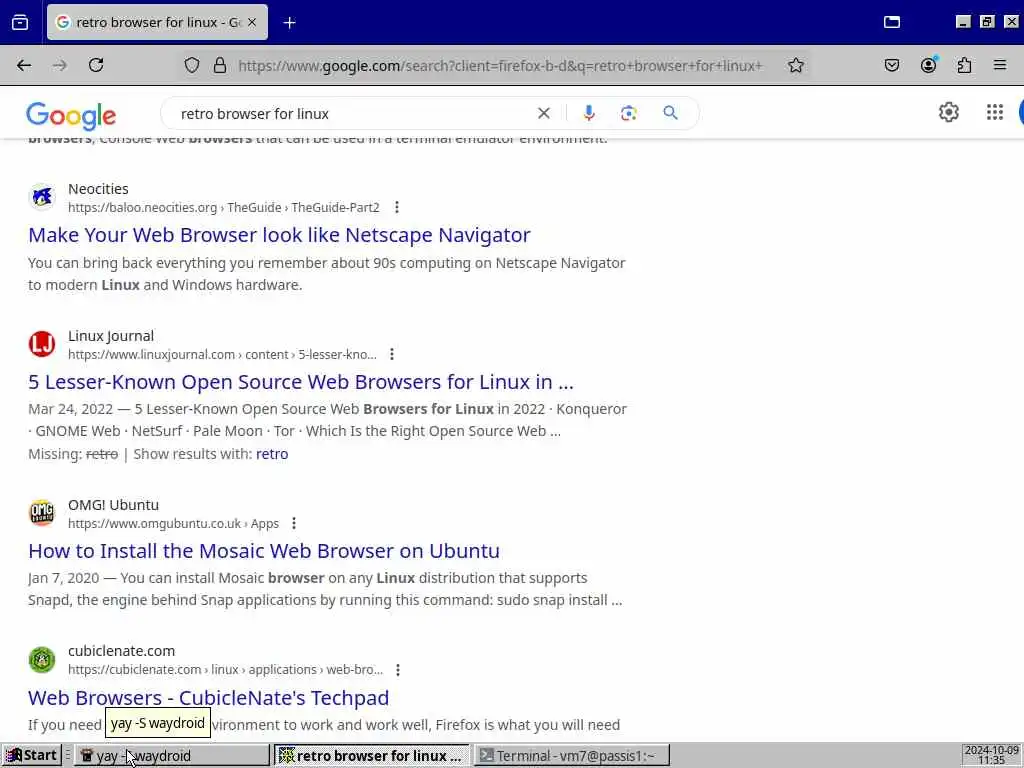1024x768 pixels.
Task: Show results with 'retro' link
Action: [x=272, y=454]
